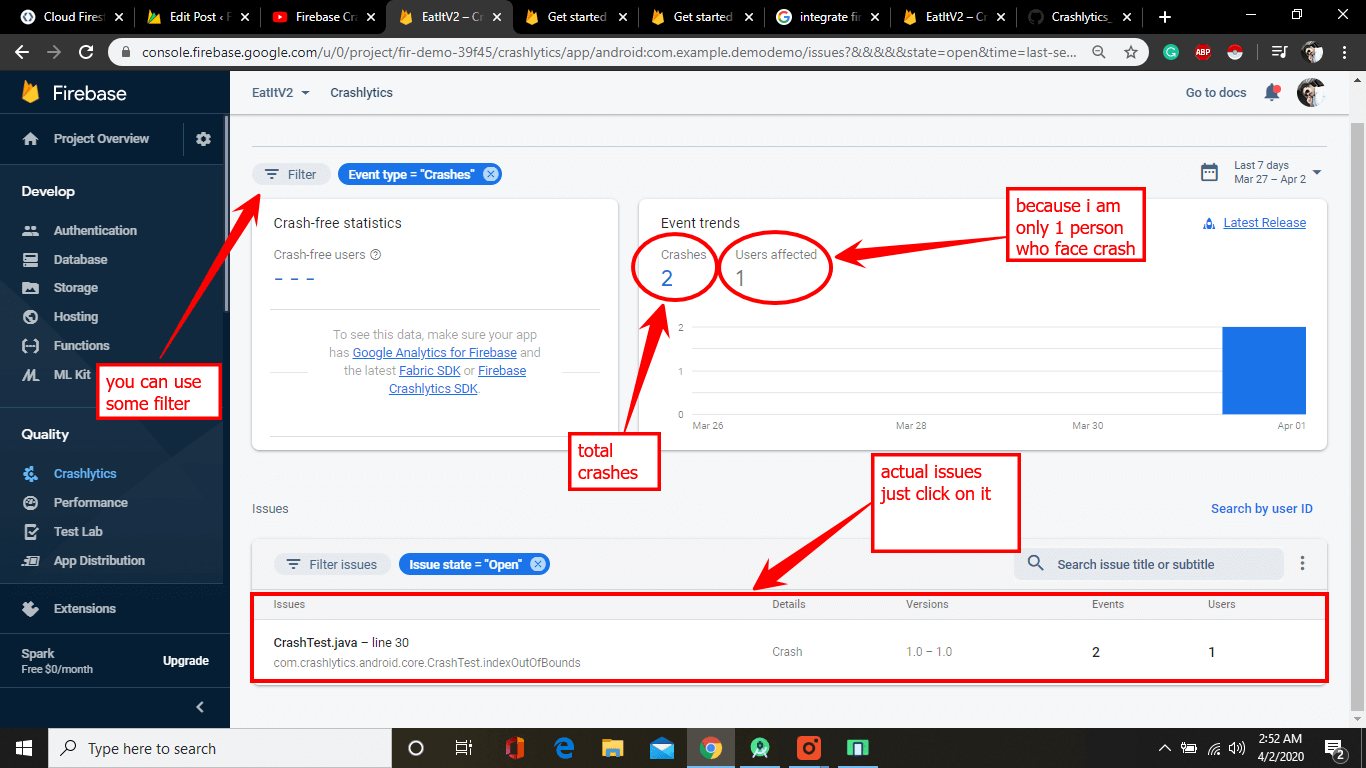This screenshot has height=768, width=1366.
Task: Click Go to docs link
Action: (x=1216, y=92)
